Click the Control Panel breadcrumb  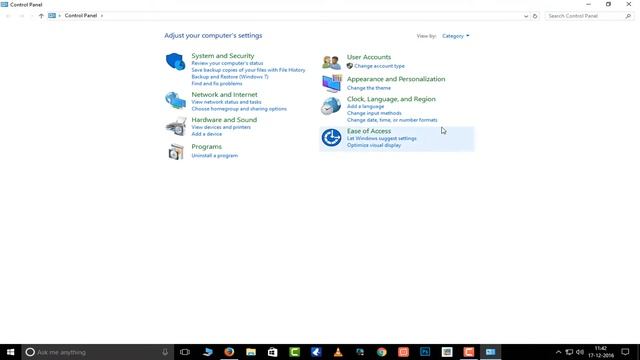tap(81, 16)
